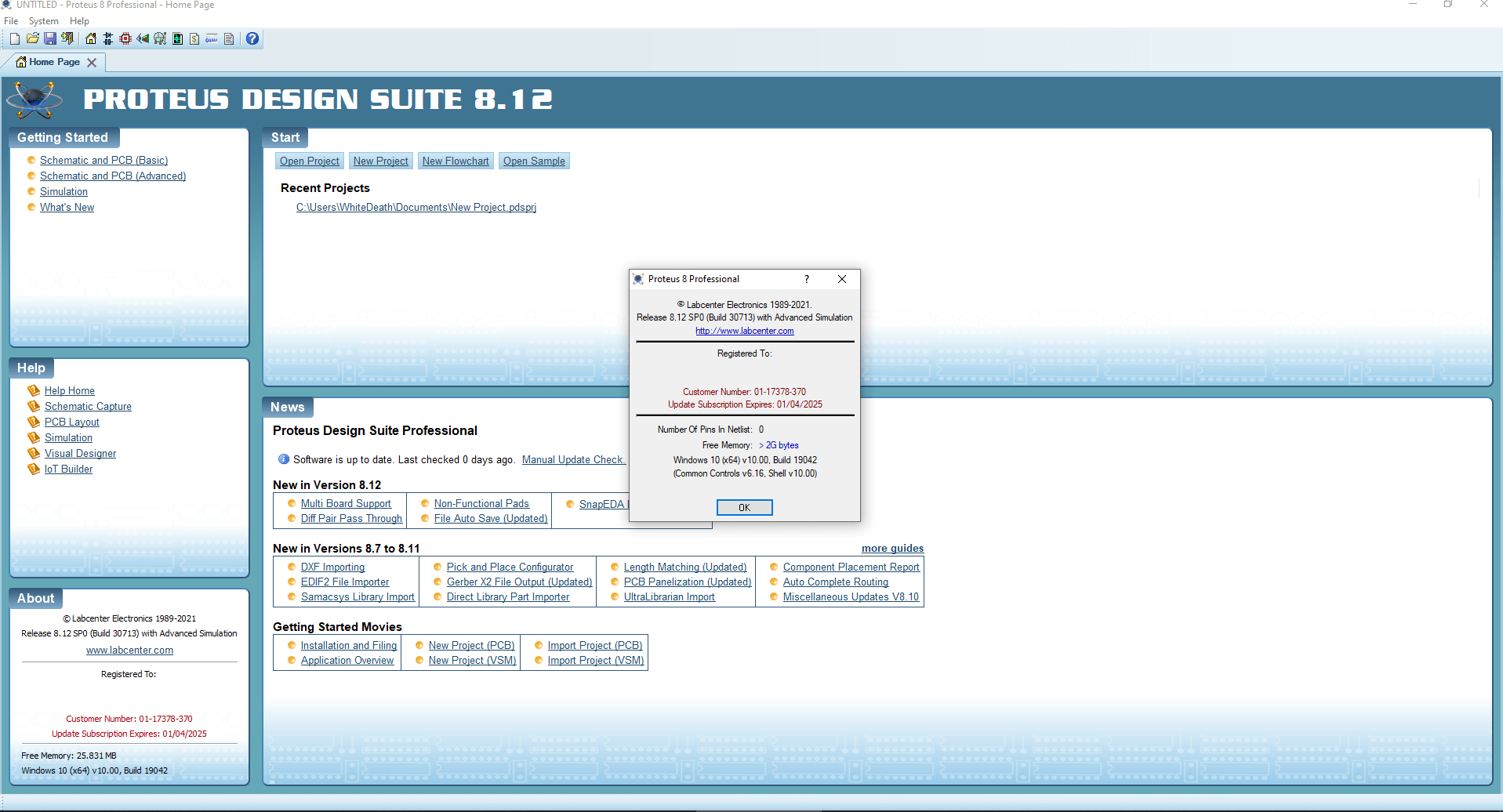Open Schematic Capture help link

(88, 406)
